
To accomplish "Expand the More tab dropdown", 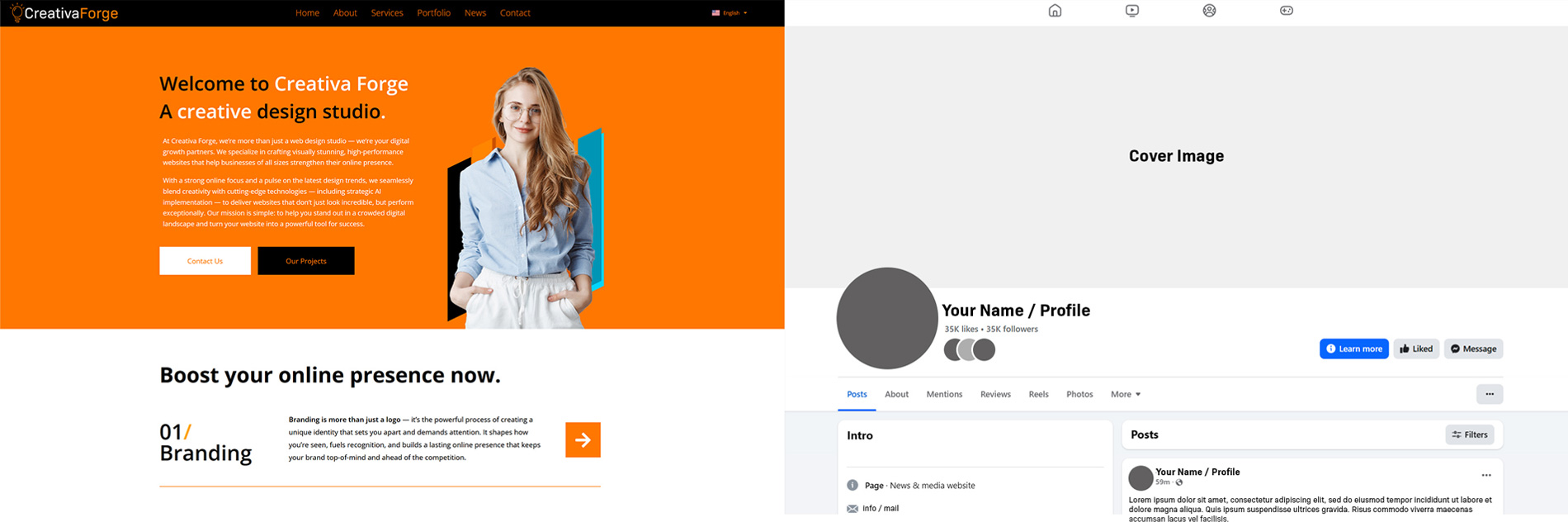I will 1125,394.
